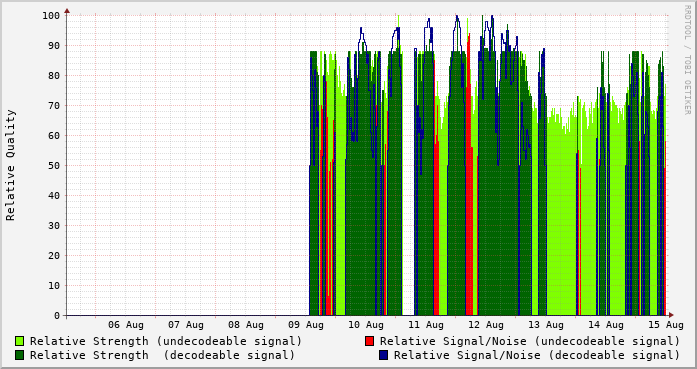
Task: Select the 15 Aug date label
Action: (x=666, y=325)
